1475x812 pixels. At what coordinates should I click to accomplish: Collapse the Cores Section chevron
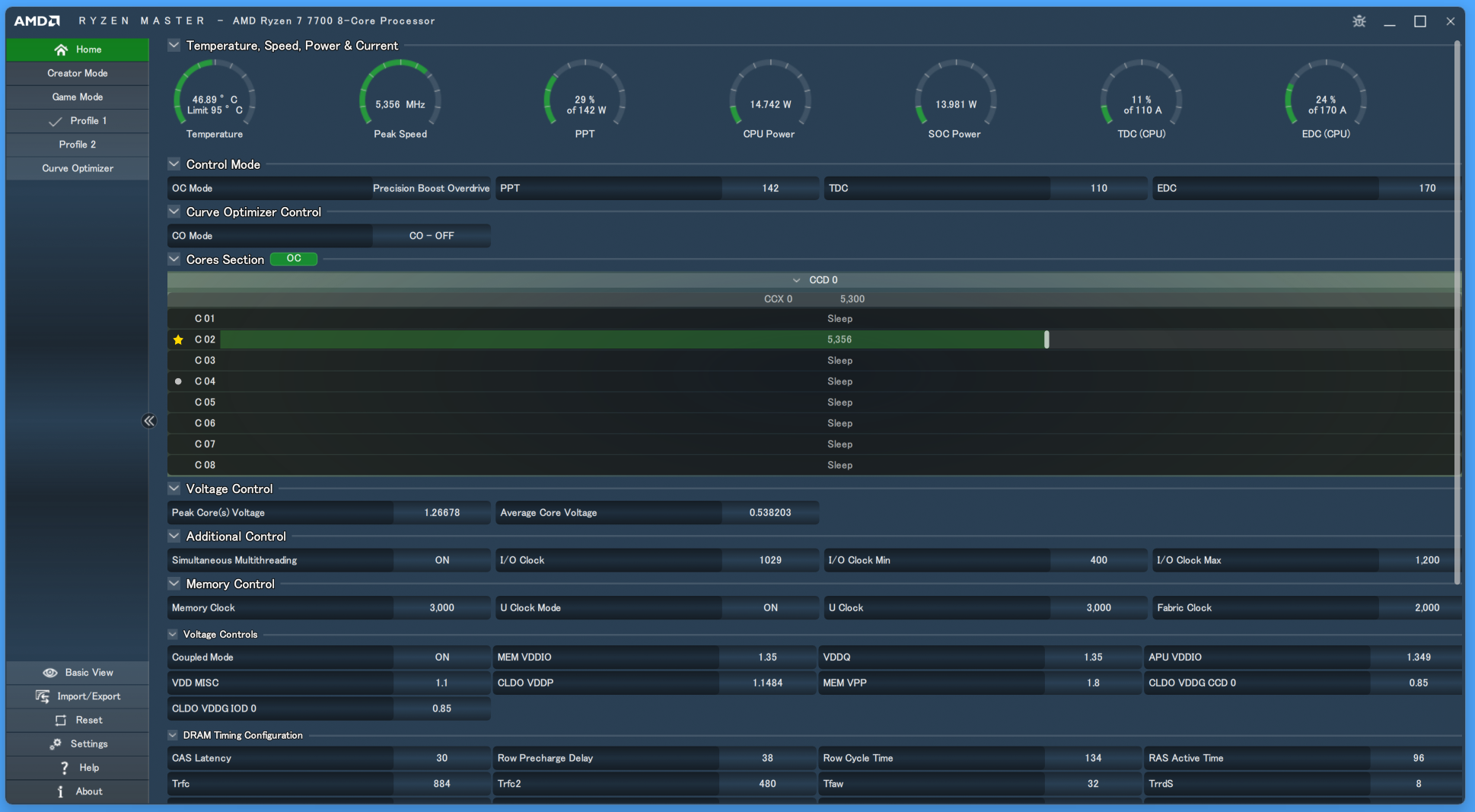click(x=174, y=260)
